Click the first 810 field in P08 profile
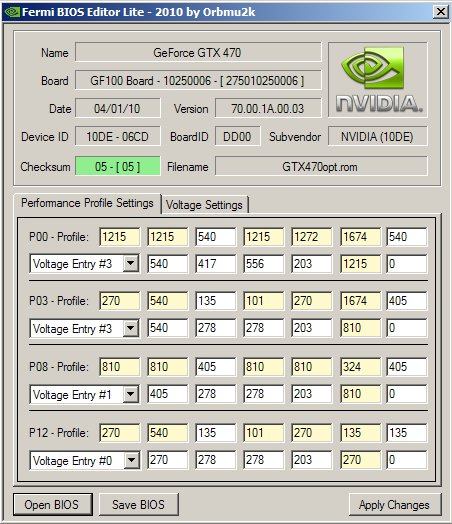 tap(119, 367)
